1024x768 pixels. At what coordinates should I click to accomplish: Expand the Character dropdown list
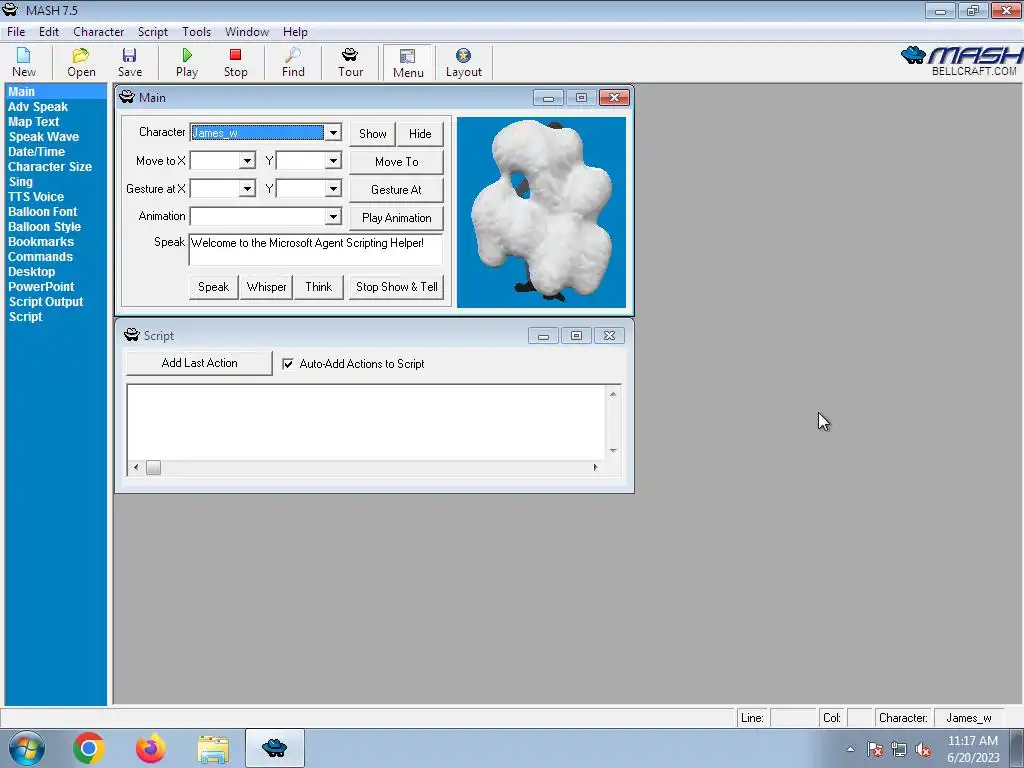pos(333,133)
